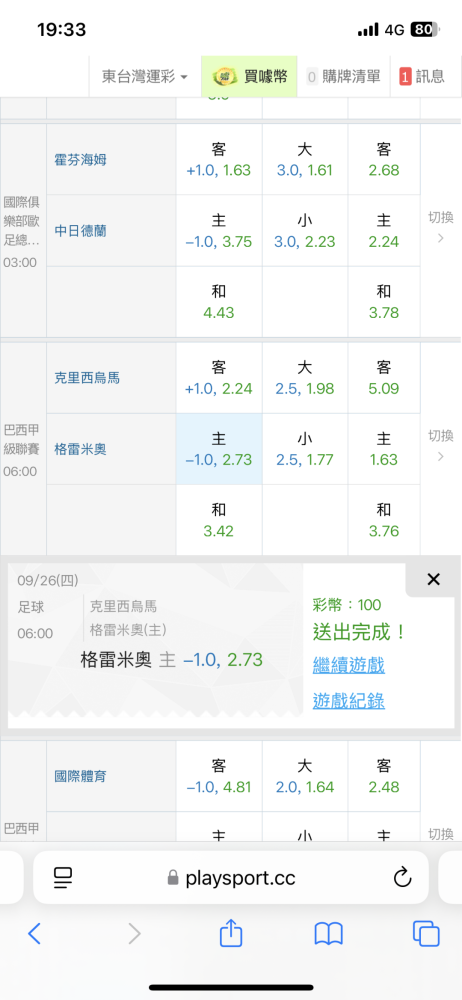Image resolution: width=462 pixels, height=1000 pixels.
Task: Open the 東台灣運彩 dropdown
Action: 145,77
